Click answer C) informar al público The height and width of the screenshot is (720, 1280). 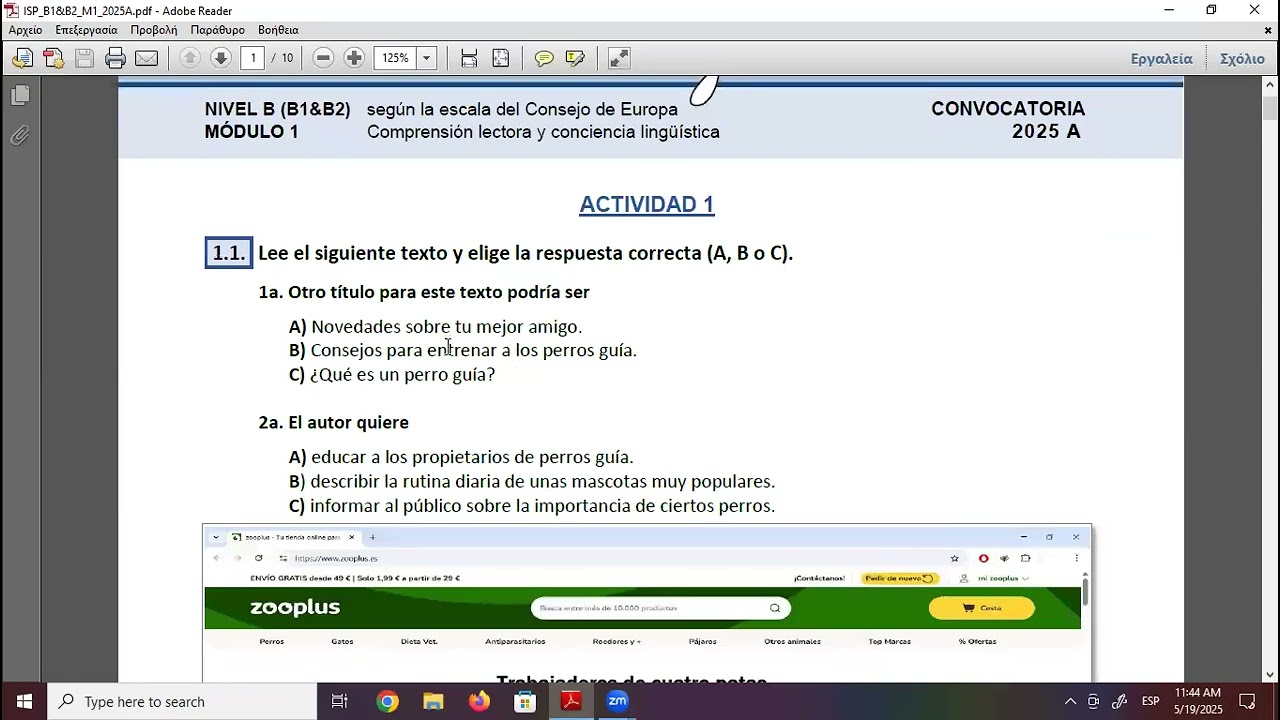coord(531,506)
